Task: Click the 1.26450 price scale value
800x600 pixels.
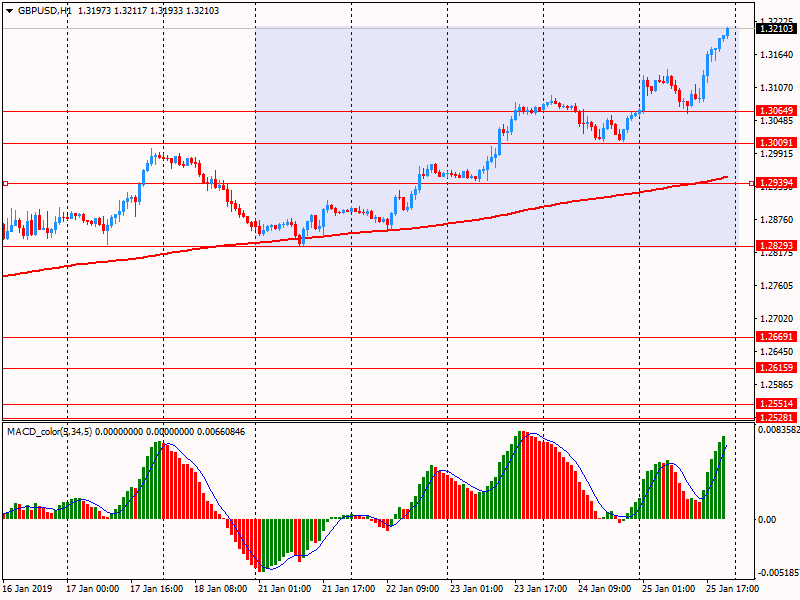Action: pyautogui.click(x=777, y=352)
